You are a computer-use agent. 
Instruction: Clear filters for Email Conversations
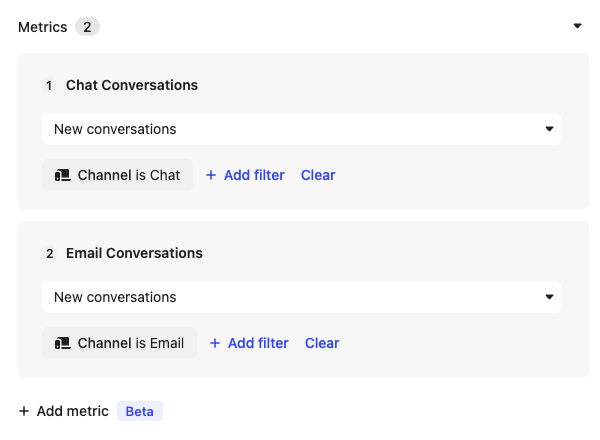click(x=322, y=343)
